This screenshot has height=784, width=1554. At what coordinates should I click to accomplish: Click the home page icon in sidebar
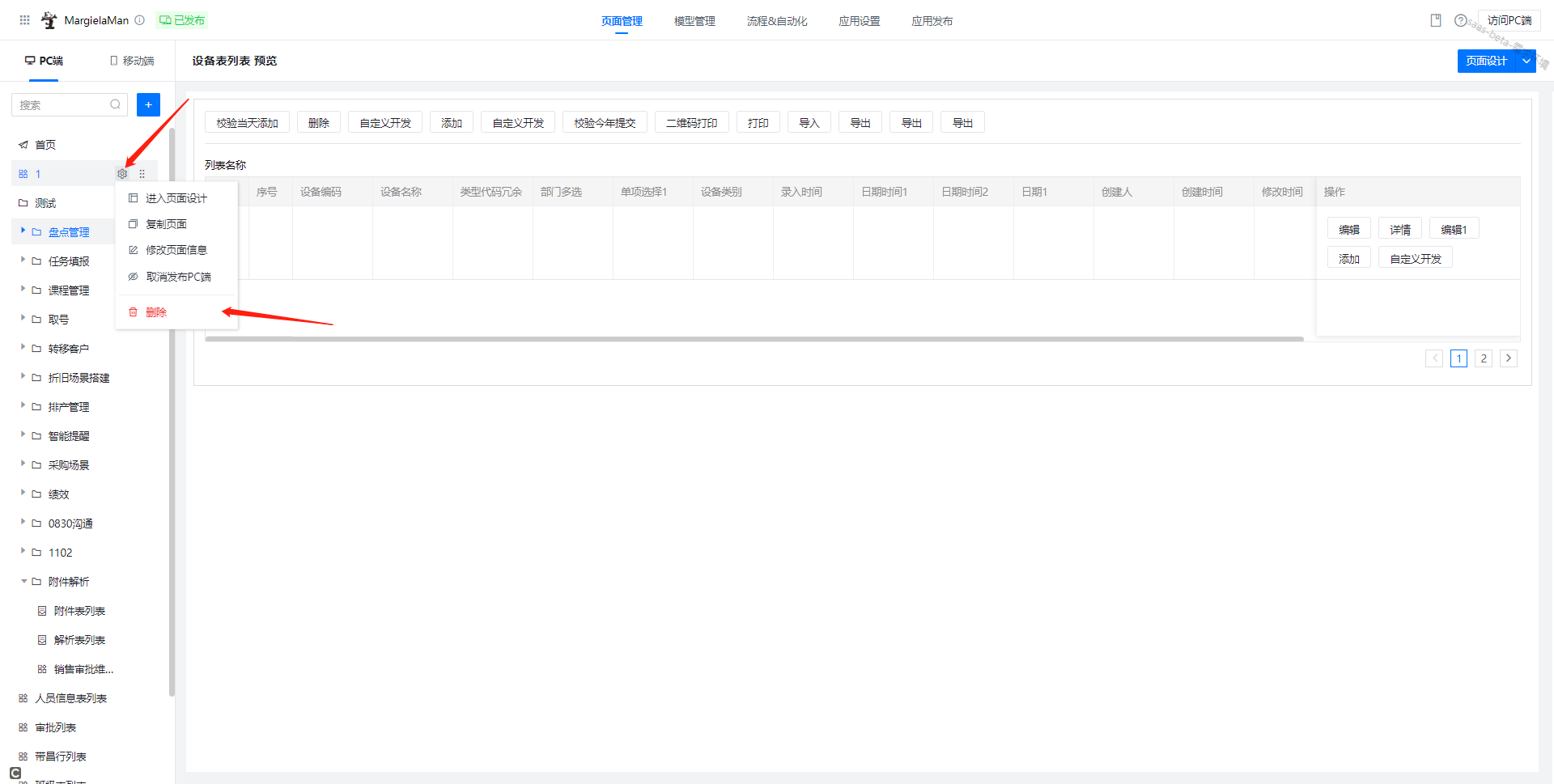tap(23, 145)
